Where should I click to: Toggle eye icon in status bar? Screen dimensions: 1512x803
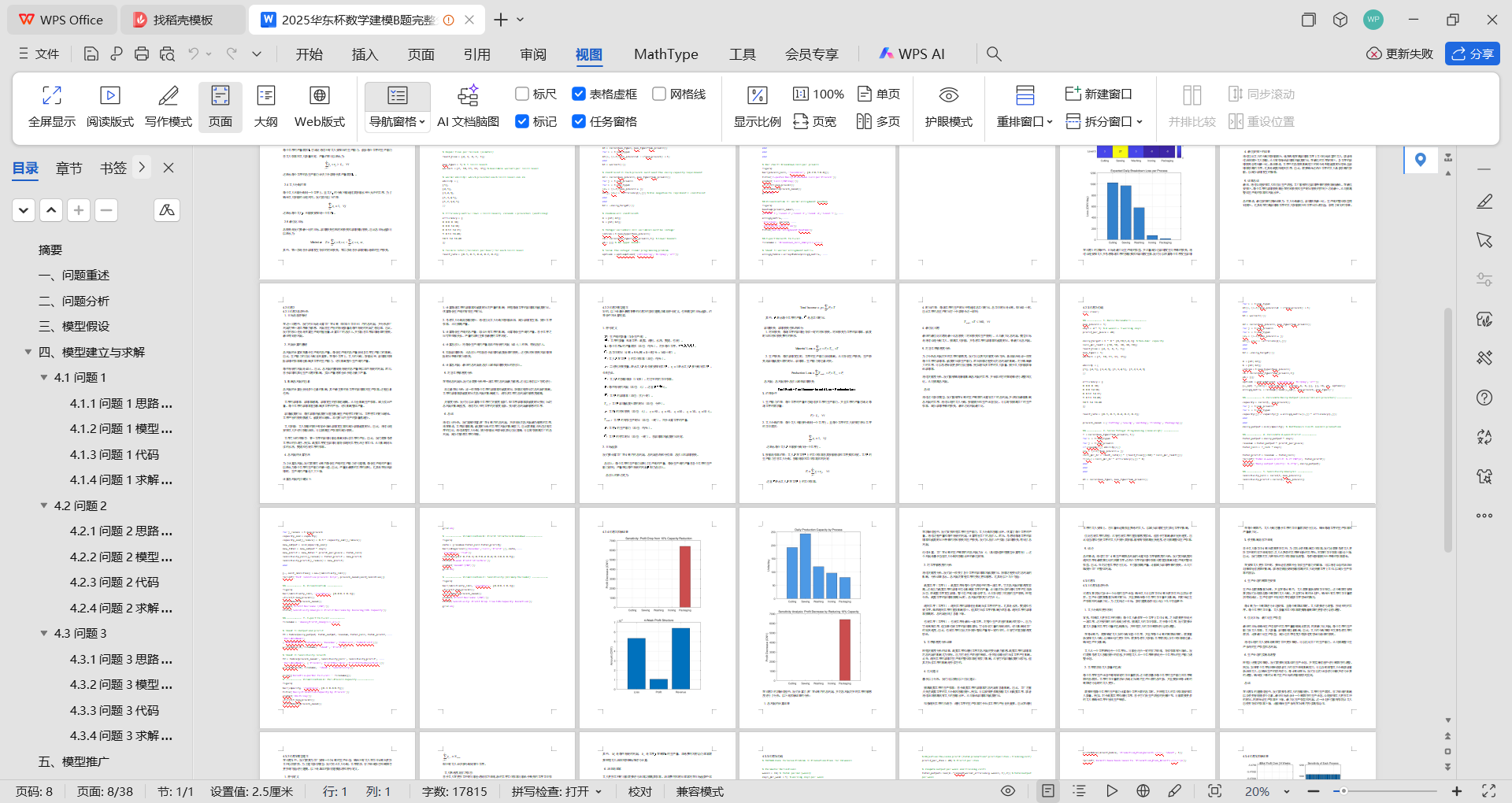pyautogui.click(x=1007, y=791)
